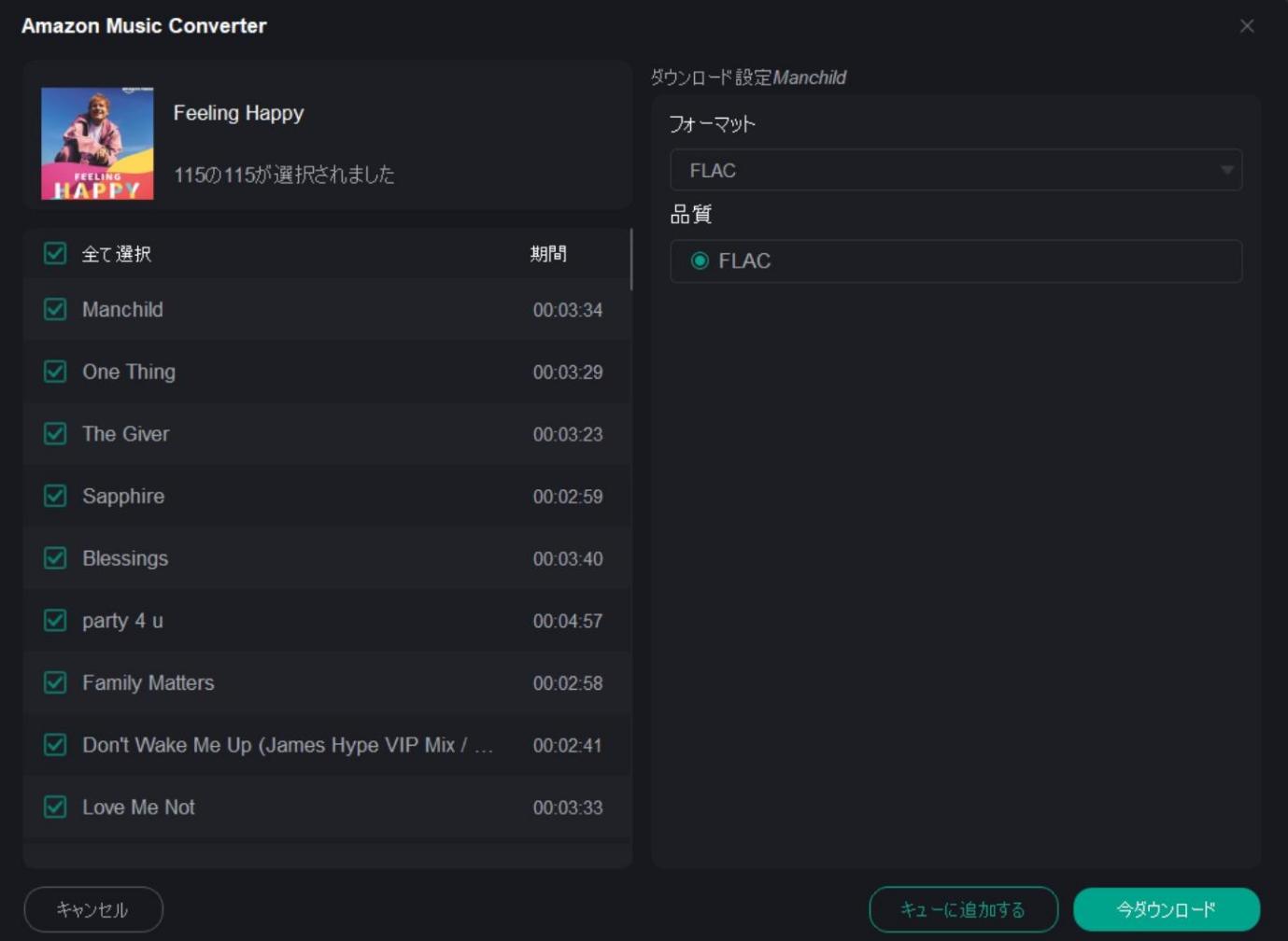Screen dimensions: 1288x941
Task: Select the FLAC quality radio button
Action: point(700,260)
